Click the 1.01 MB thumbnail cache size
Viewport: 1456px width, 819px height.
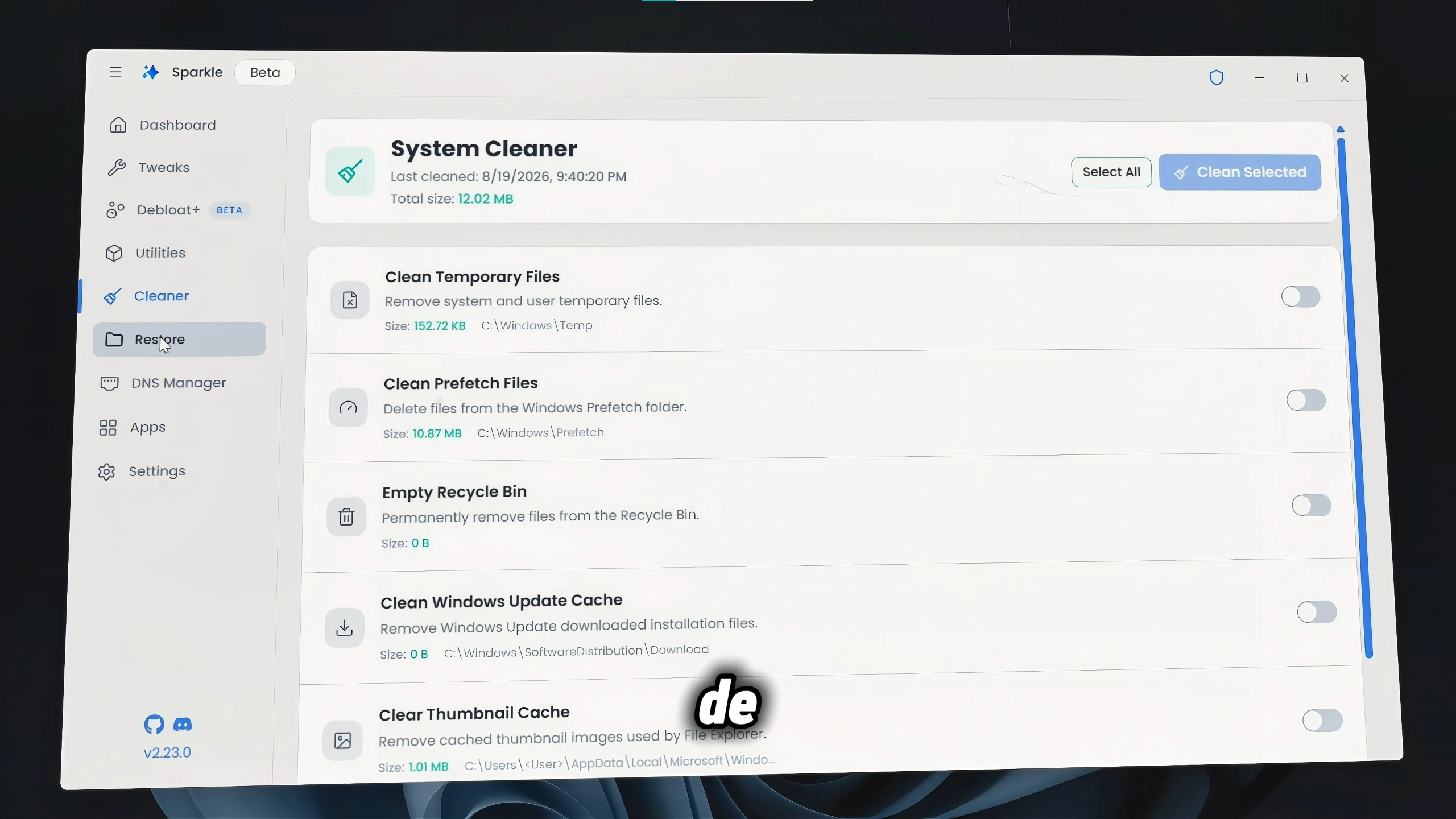[428, 766]
